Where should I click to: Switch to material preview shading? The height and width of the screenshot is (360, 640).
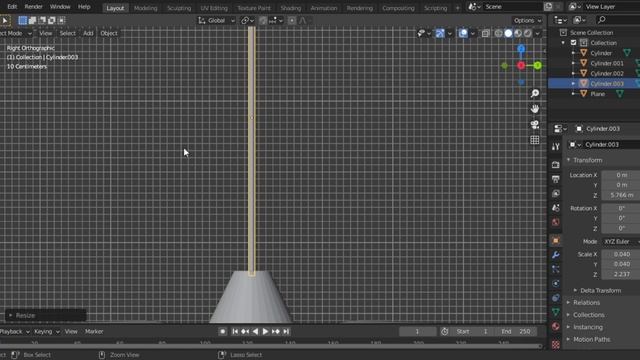[x=518, y=33]
